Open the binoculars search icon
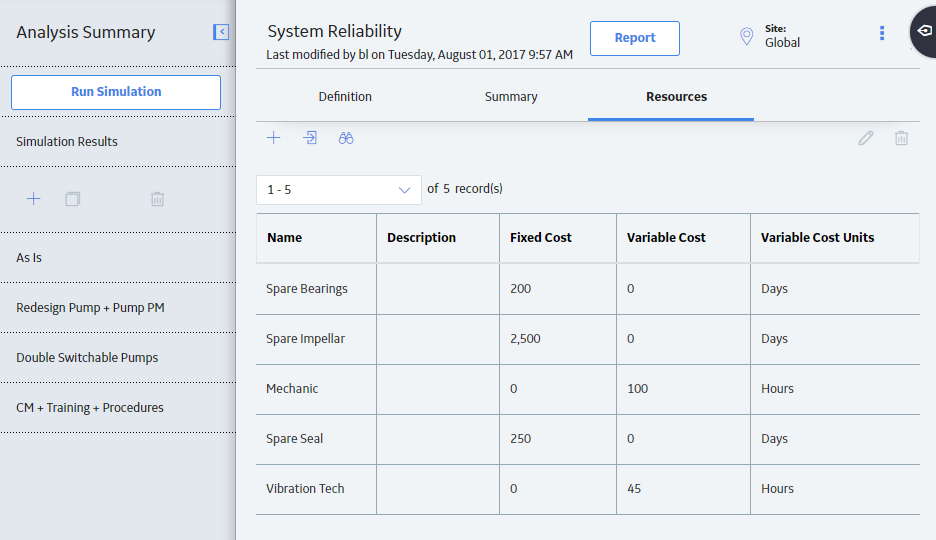The width and height of the screenshot is (936, 540). coord(346,138)
